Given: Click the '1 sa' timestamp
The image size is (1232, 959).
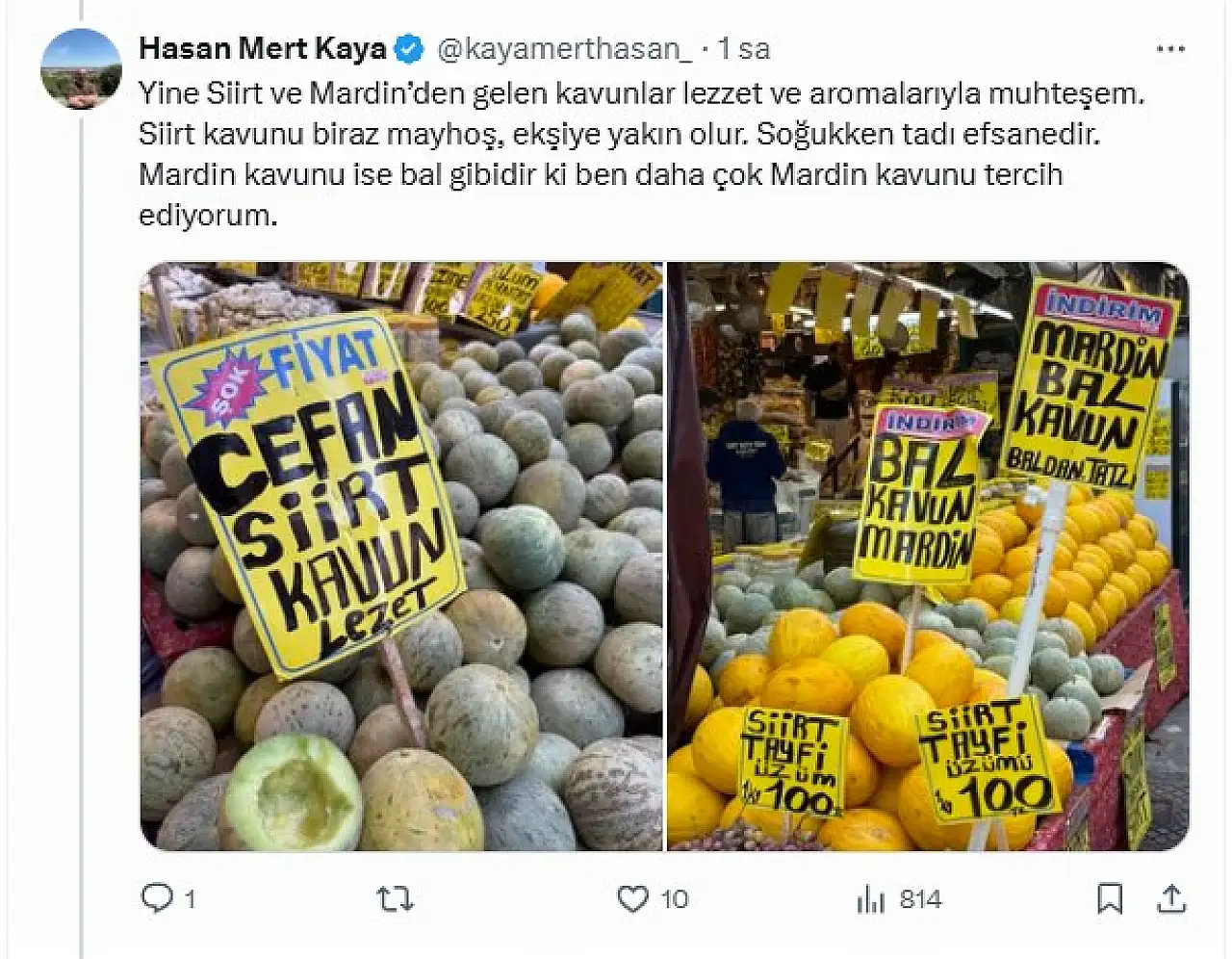Looking at the screenshot, I should click(x=744, y=49).
